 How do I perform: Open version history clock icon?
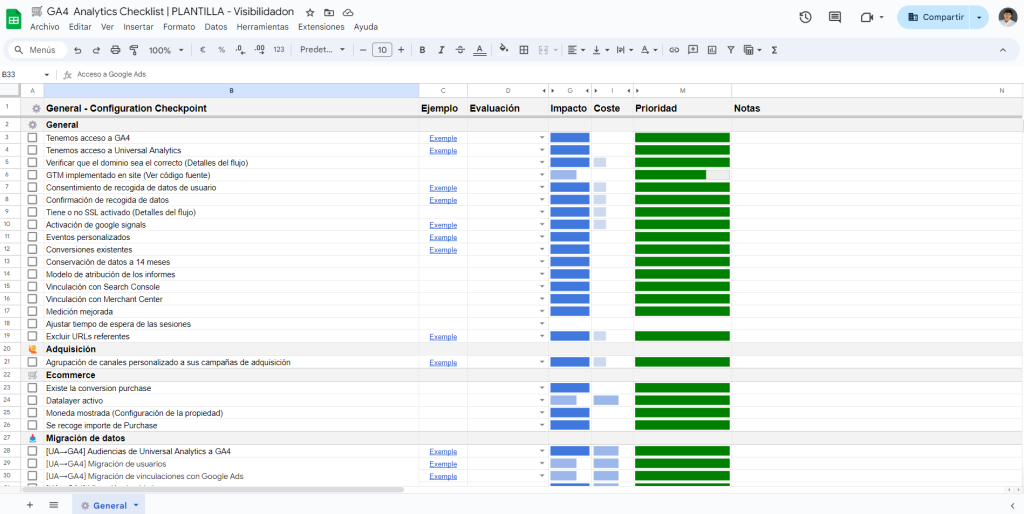click(x=805, y=17)
